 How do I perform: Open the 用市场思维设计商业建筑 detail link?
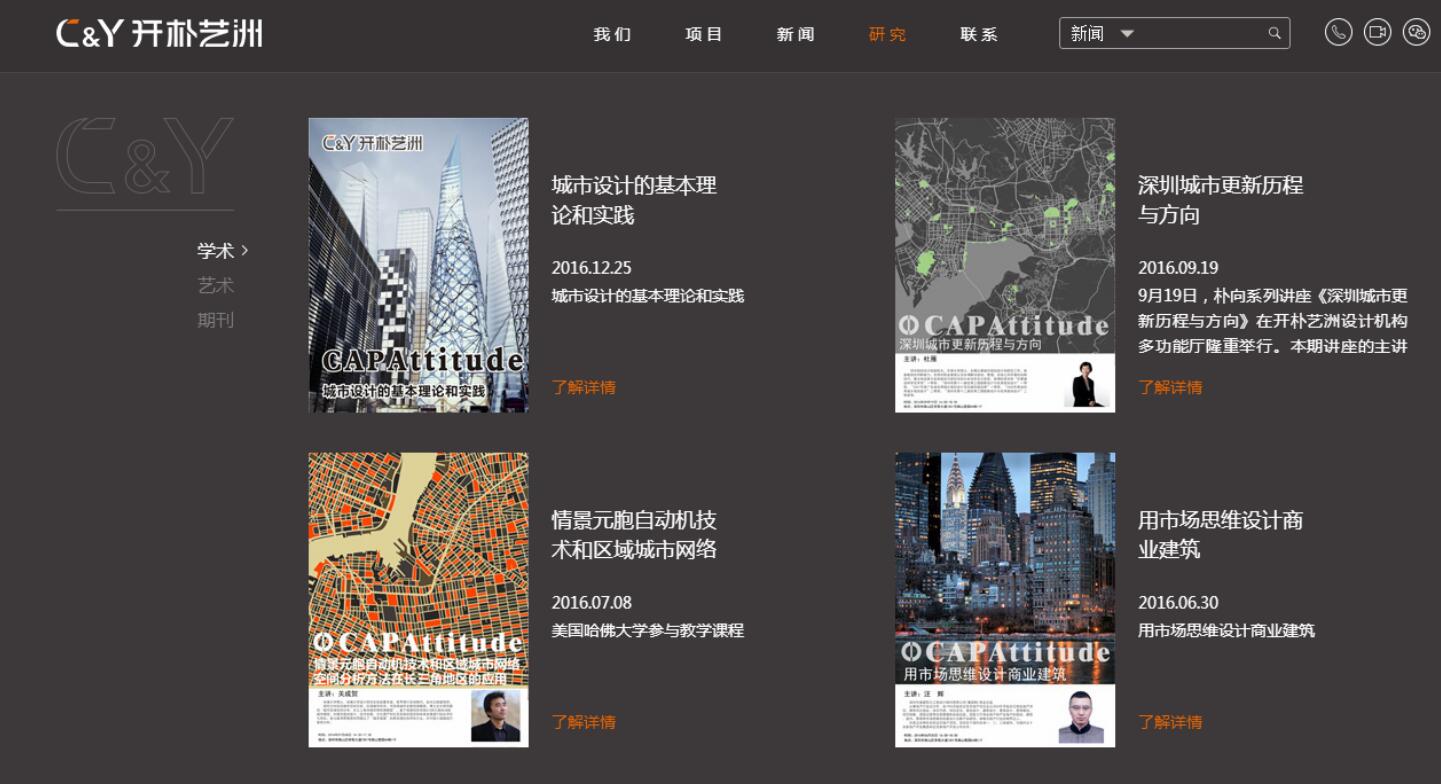click(x=1170, y=722)
